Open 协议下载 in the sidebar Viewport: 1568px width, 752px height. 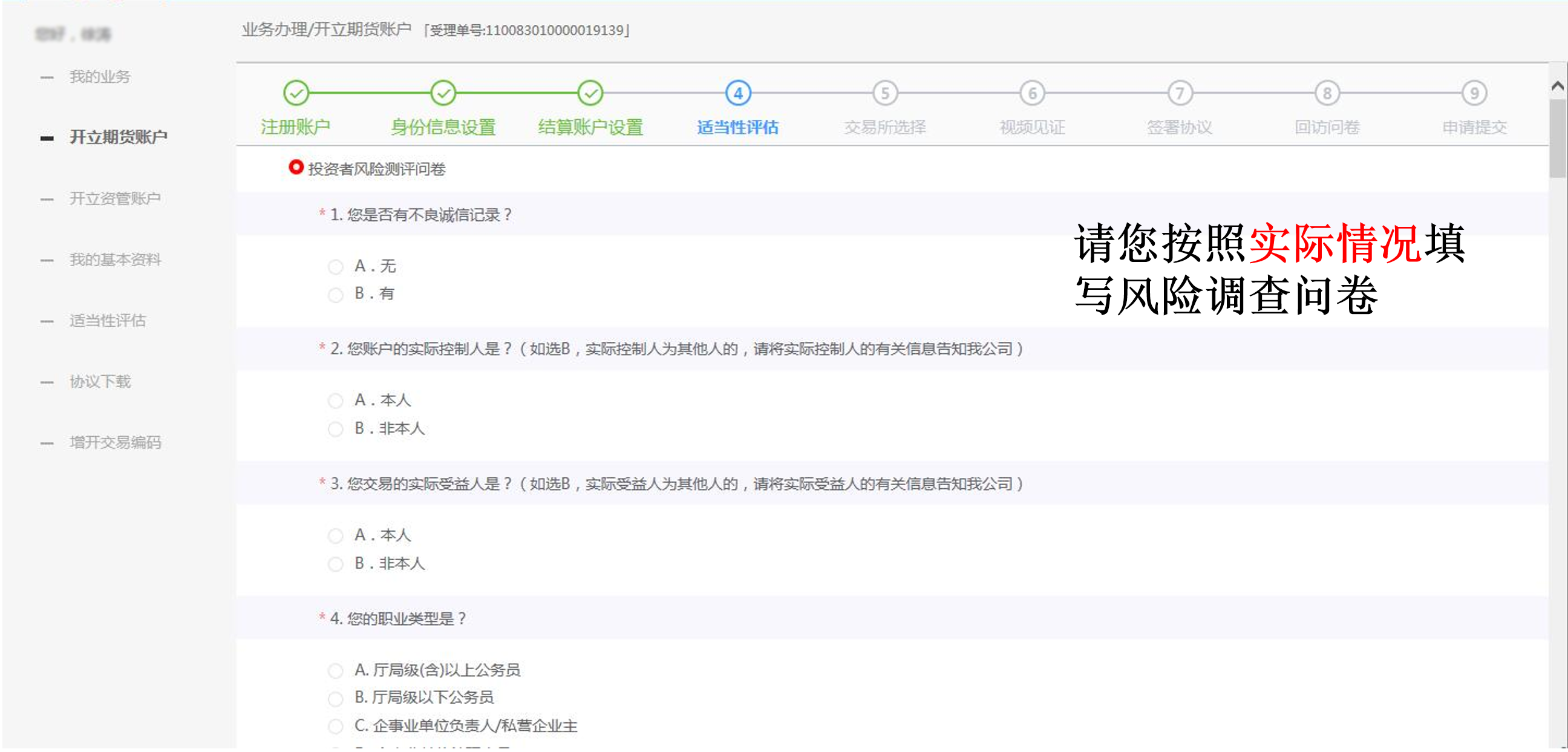pyautogui.click(x=100, y=381)
